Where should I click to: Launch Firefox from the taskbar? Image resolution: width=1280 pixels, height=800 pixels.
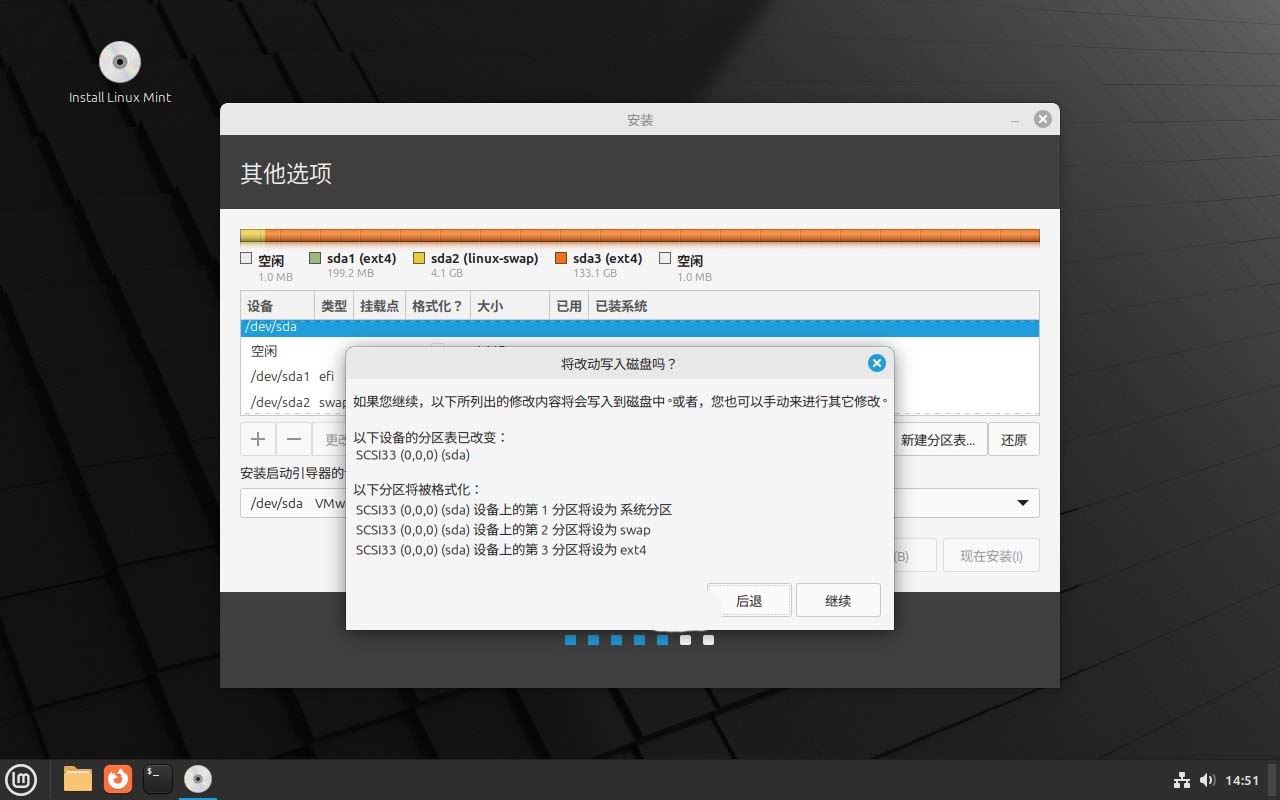click(118, 779)
